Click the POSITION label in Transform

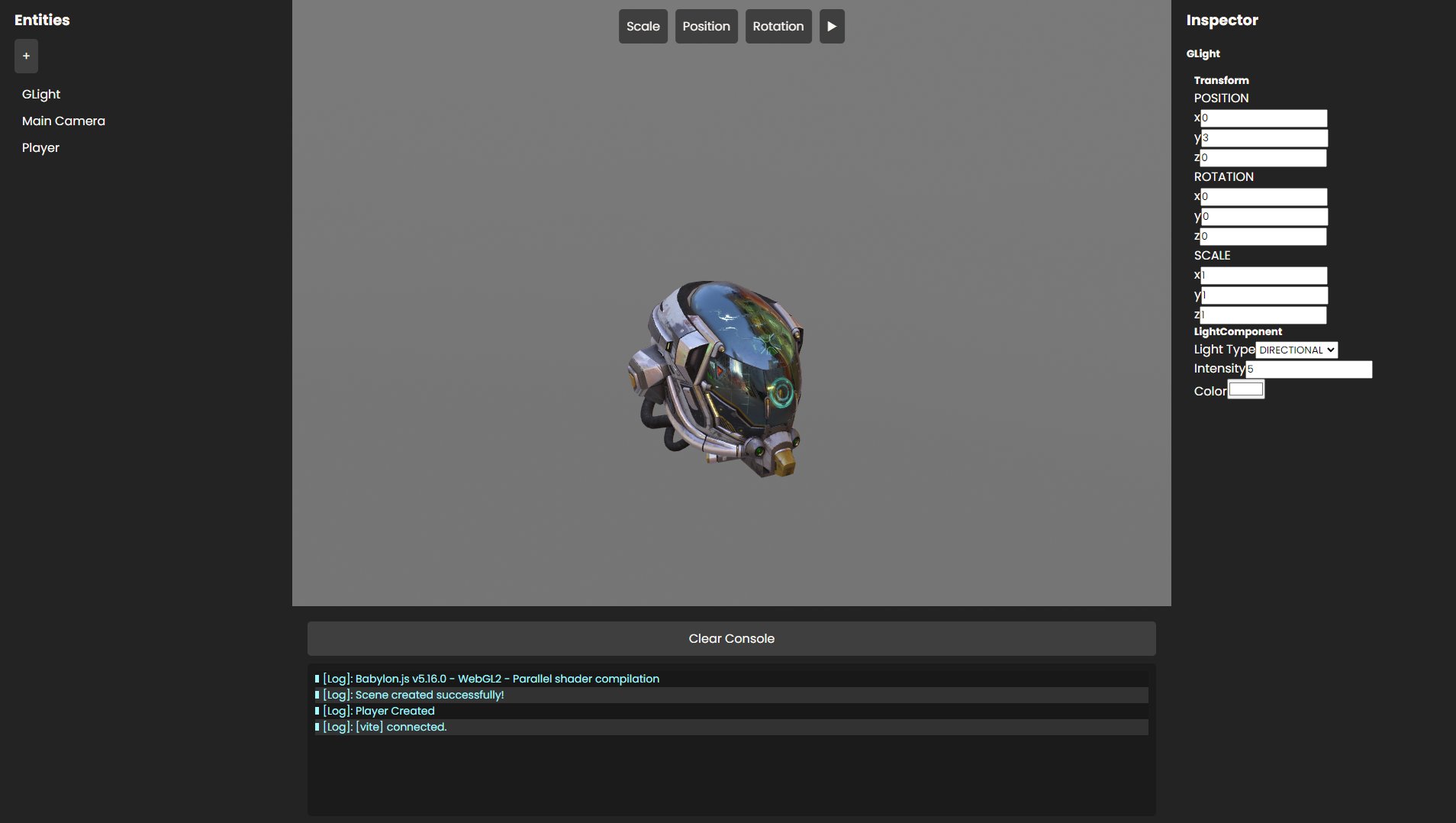(x=1221, y=98)
